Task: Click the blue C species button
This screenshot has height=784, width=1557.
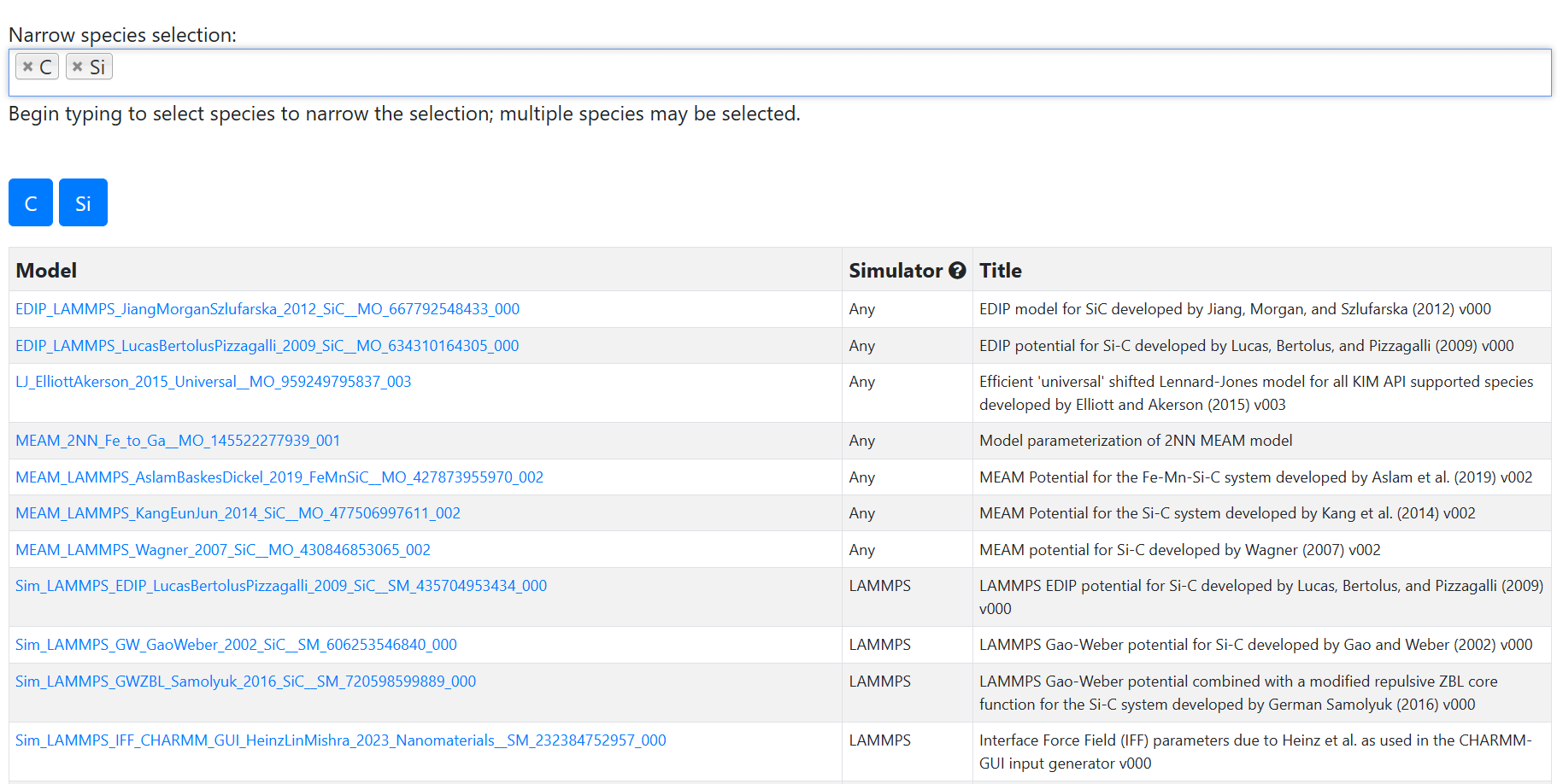Action: point(31,202)
